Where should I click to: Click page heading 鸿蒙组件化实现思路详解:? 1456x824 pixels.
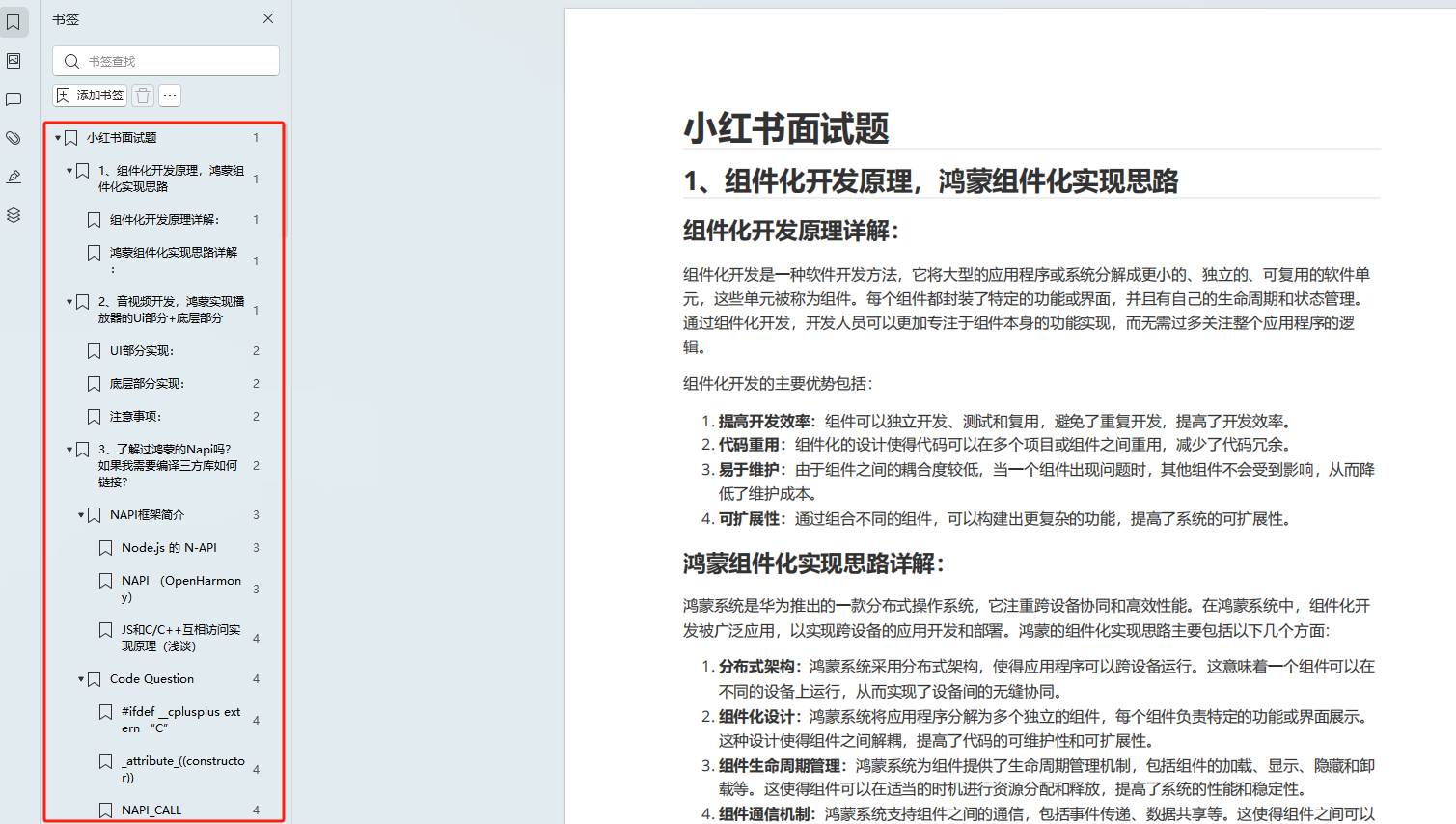click(814, 563)
